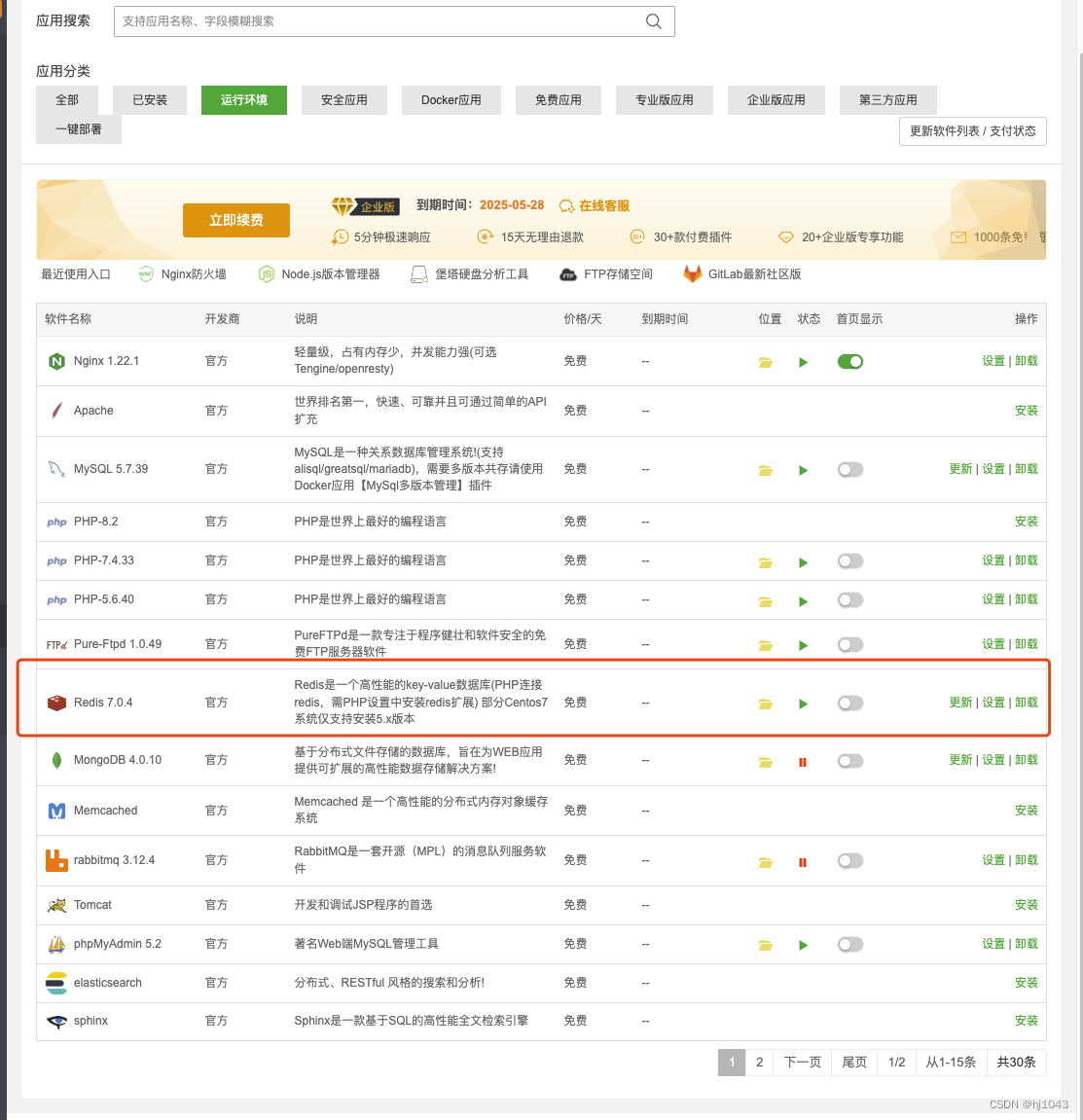This screenshot has height=1120, width=1083.
Task: Select the 企业版应用 category tab
Action: coord(776,100)
